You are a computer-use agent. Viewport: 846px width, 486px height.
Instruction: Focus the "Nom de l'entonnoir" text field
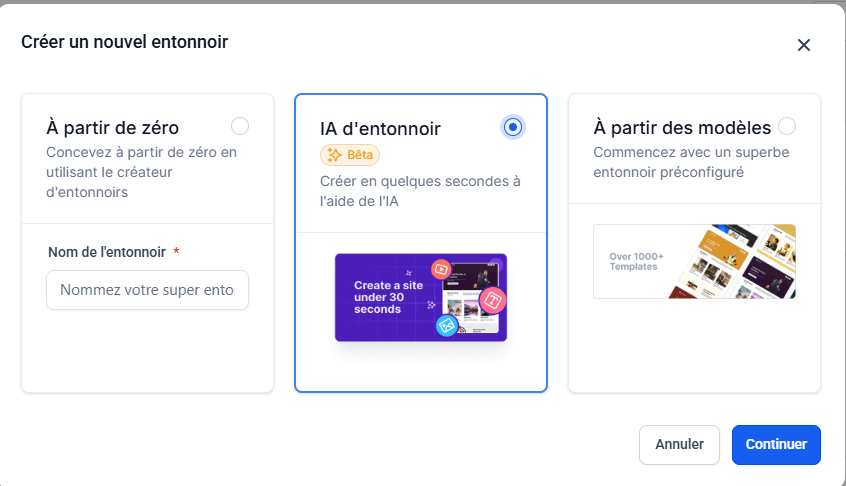click(147, 290)
